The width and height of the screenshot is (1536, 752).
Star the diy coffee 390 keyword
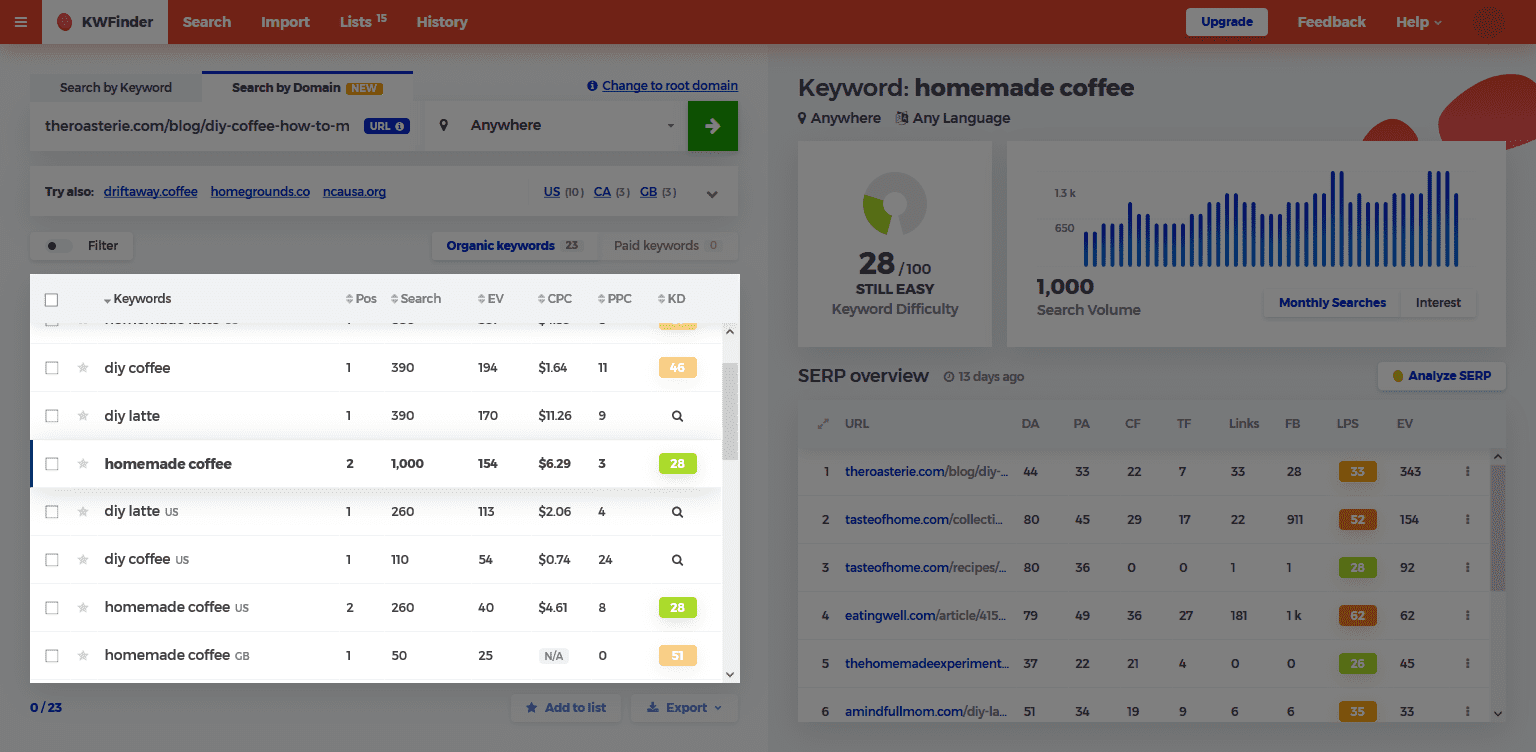coord(83,368)
